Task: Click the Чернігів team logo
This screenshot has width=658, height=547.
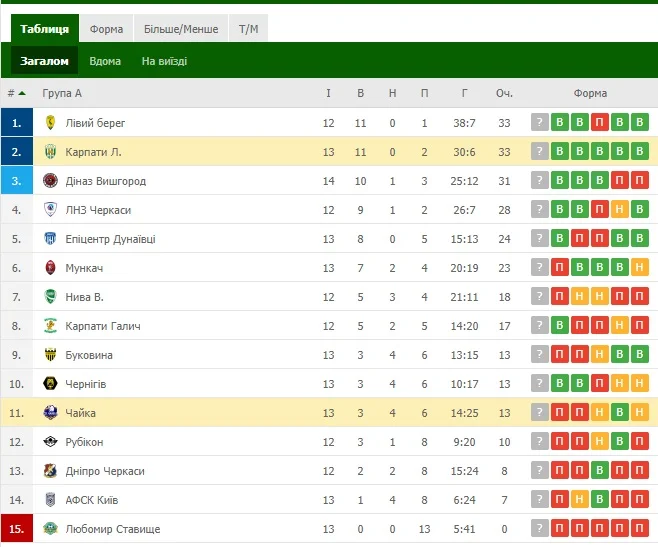Action: coord(50,384)
